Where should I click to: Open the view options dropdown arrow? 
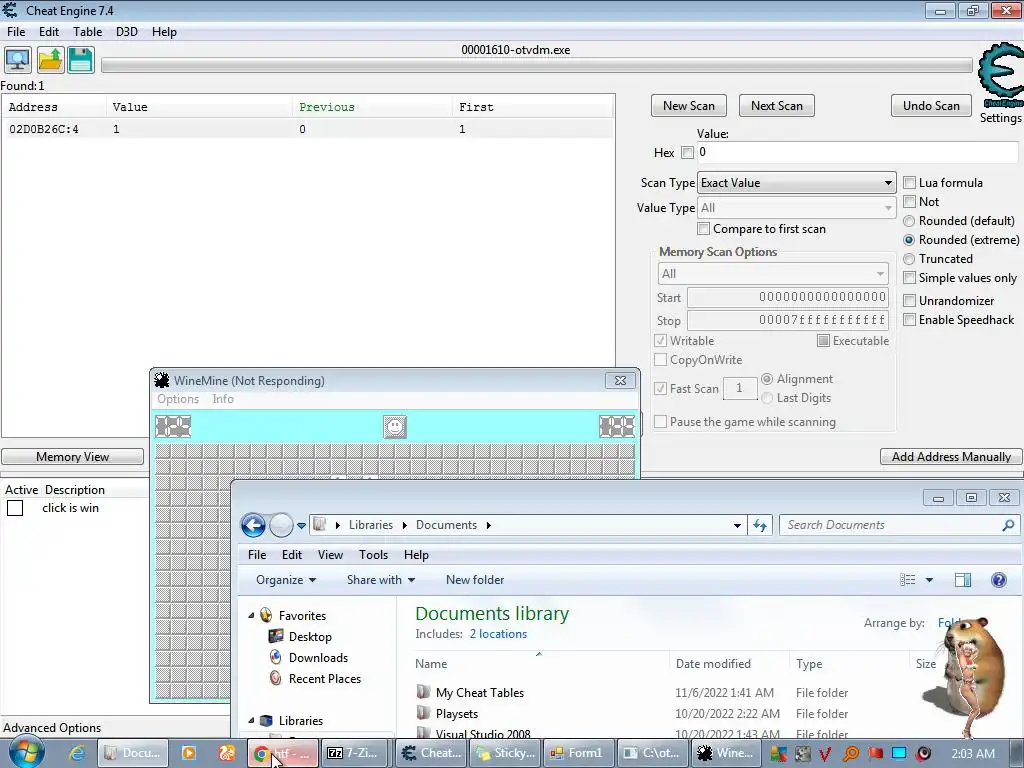click(929, 580)
